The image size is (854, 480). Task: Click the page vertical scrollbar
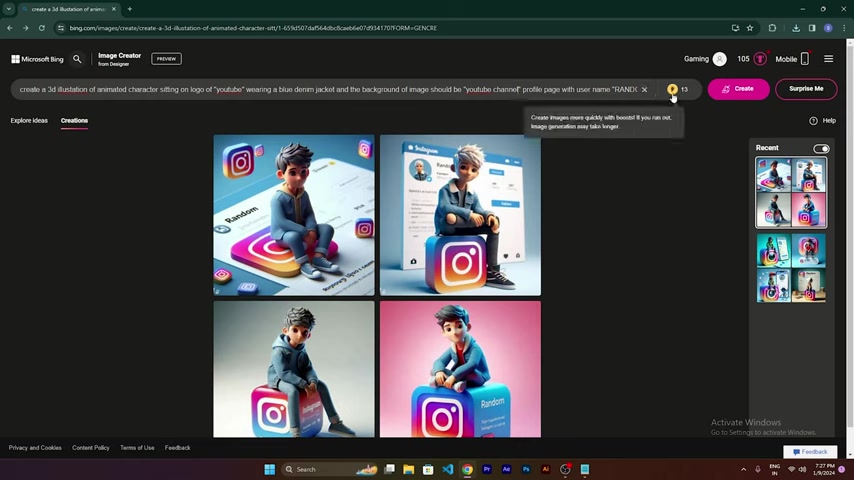click(x=850, y=248)
